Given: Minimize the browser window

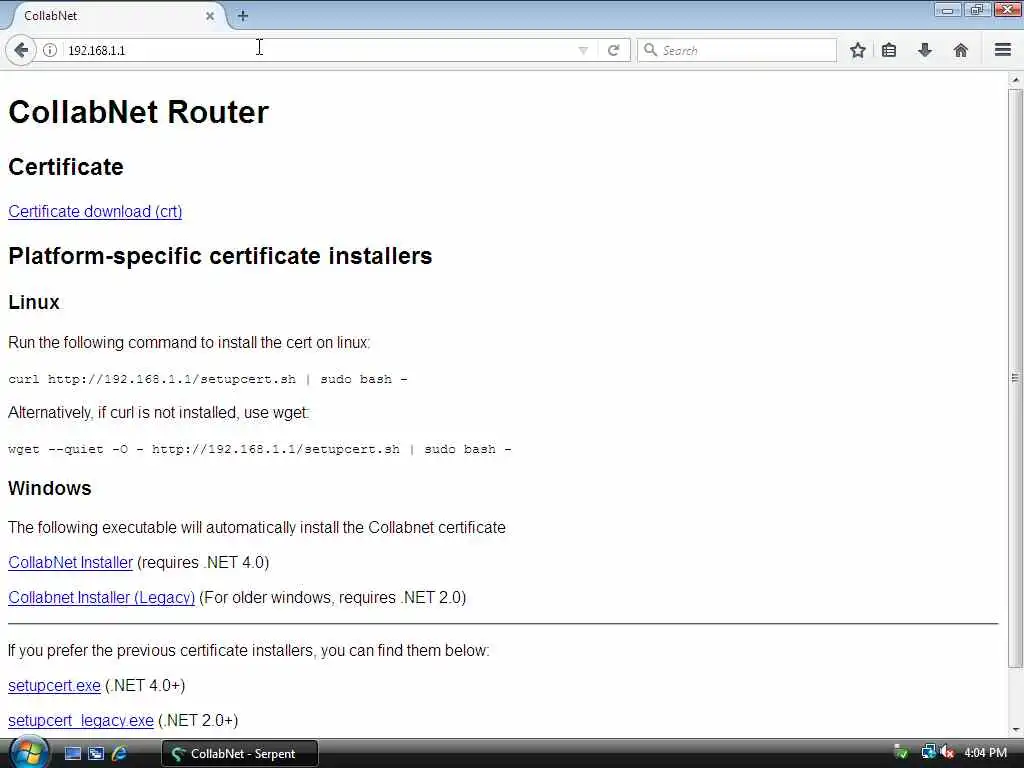Looking at the screenshot, I should tap(947, 9).
